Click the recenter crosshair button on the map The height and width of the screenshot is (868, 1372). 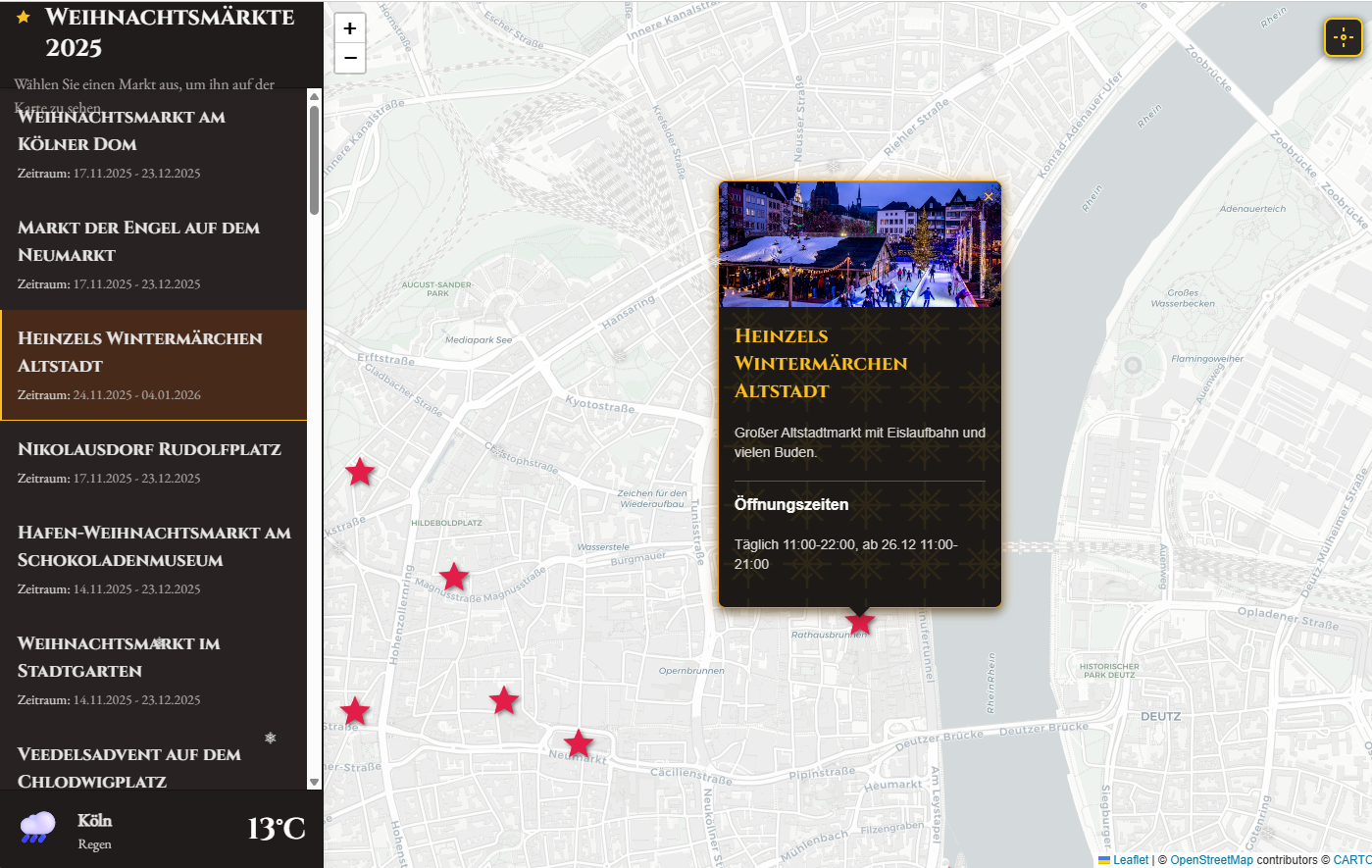[1343, 37]
